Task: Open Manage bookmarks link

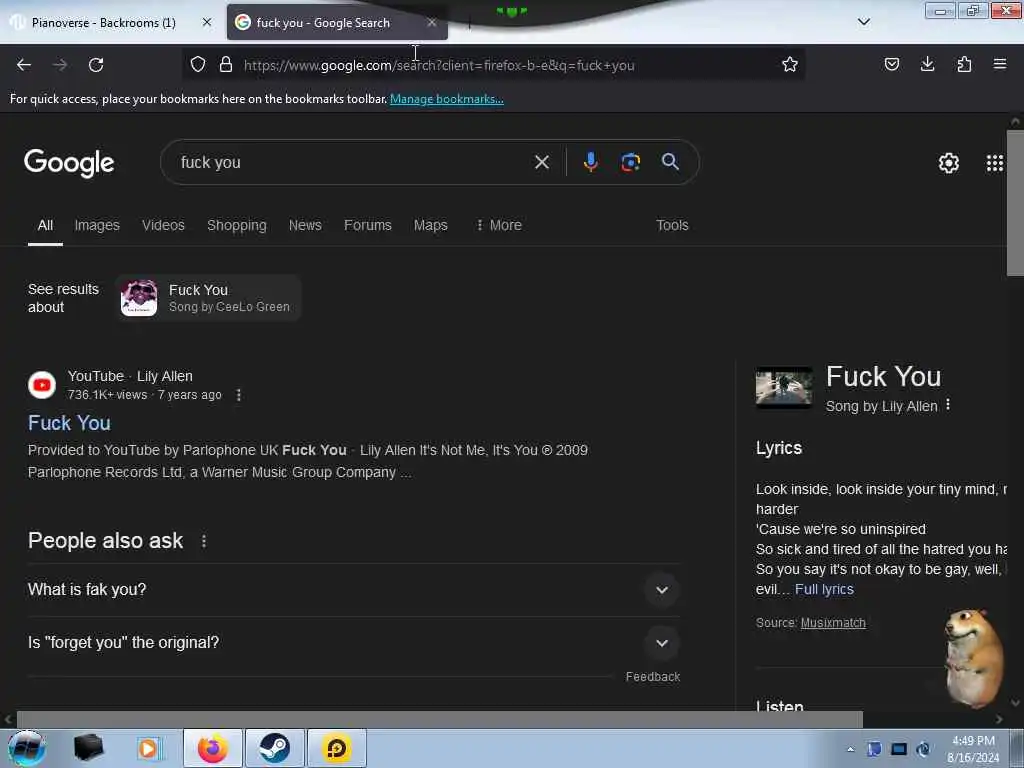Action: [x=447, y=99]
